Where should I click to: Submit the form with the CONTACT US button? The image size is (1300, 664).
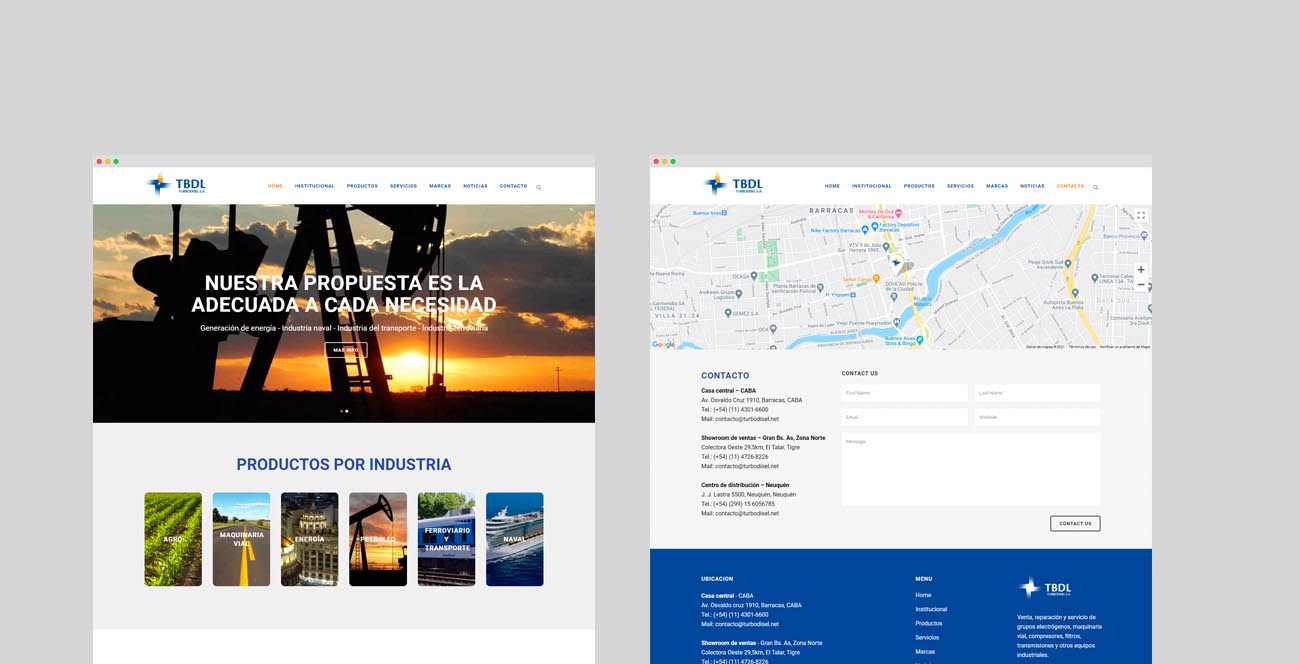tap(1075, 523)
